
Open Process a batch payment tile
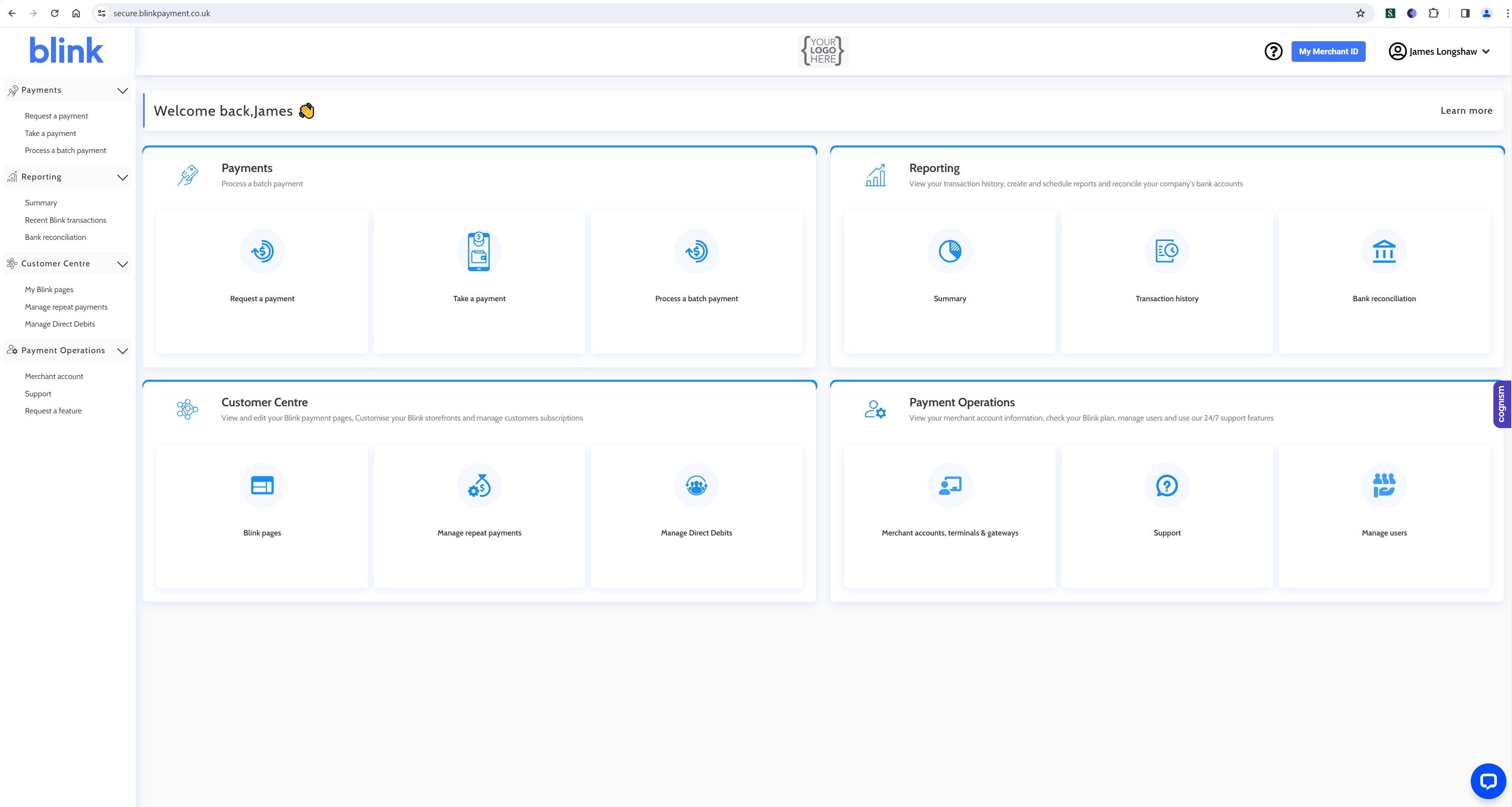[x=696, y=251]
